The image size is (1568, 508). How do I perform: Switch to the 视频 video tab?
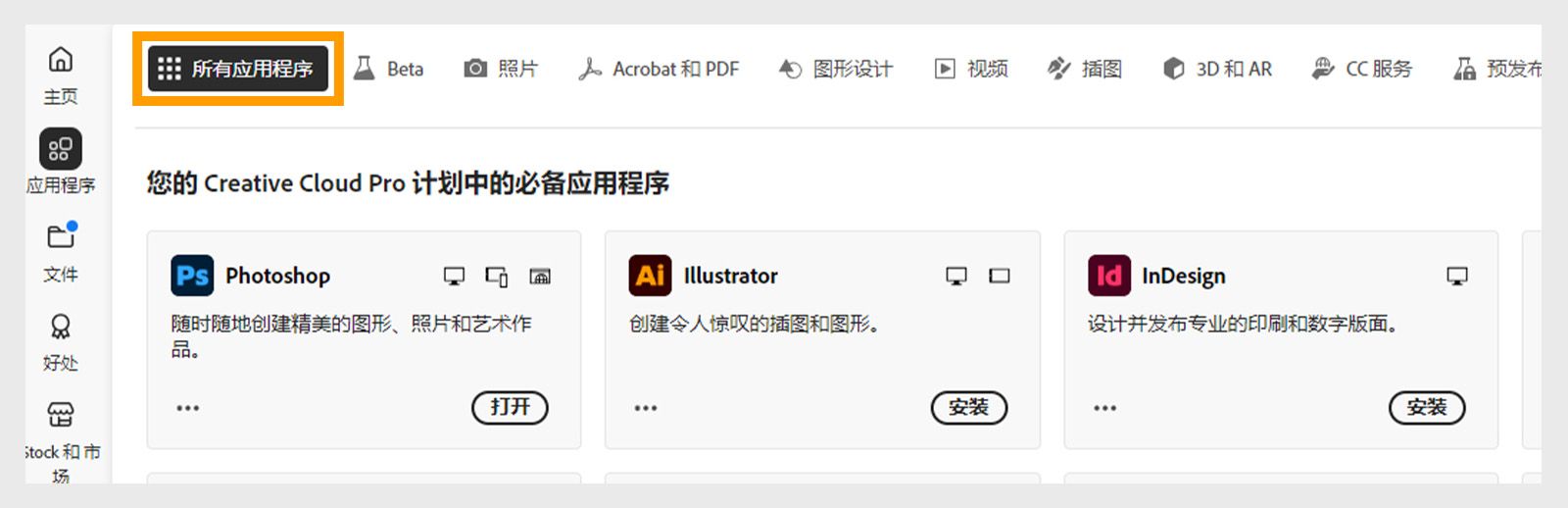(971, 69)
